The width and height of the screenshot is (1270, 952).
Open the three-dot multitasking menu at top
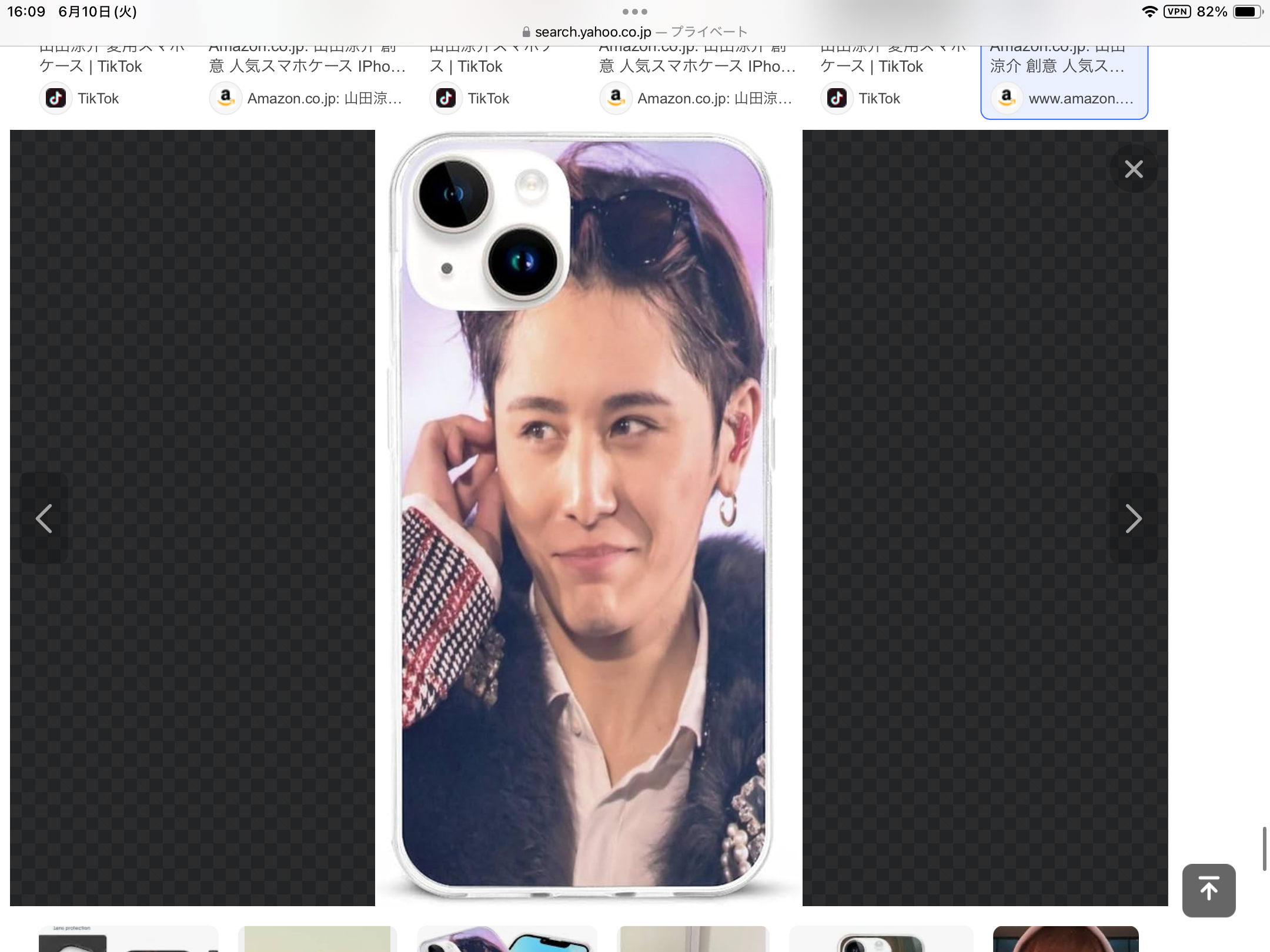(x=634, y=12)
